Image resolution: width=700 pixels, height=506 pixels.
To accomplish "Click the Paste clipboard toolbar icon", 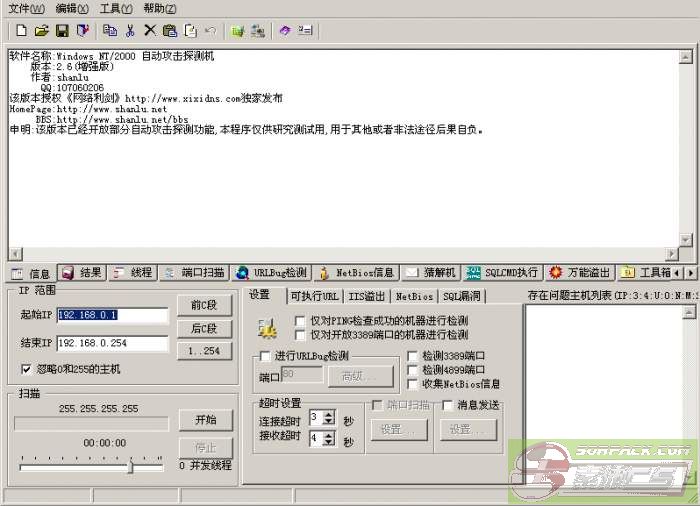I will 170,31.
